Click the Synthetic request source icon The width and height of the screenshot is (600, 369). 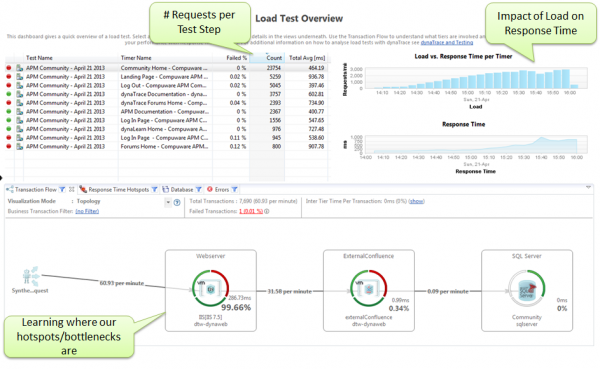click(31, 276)
